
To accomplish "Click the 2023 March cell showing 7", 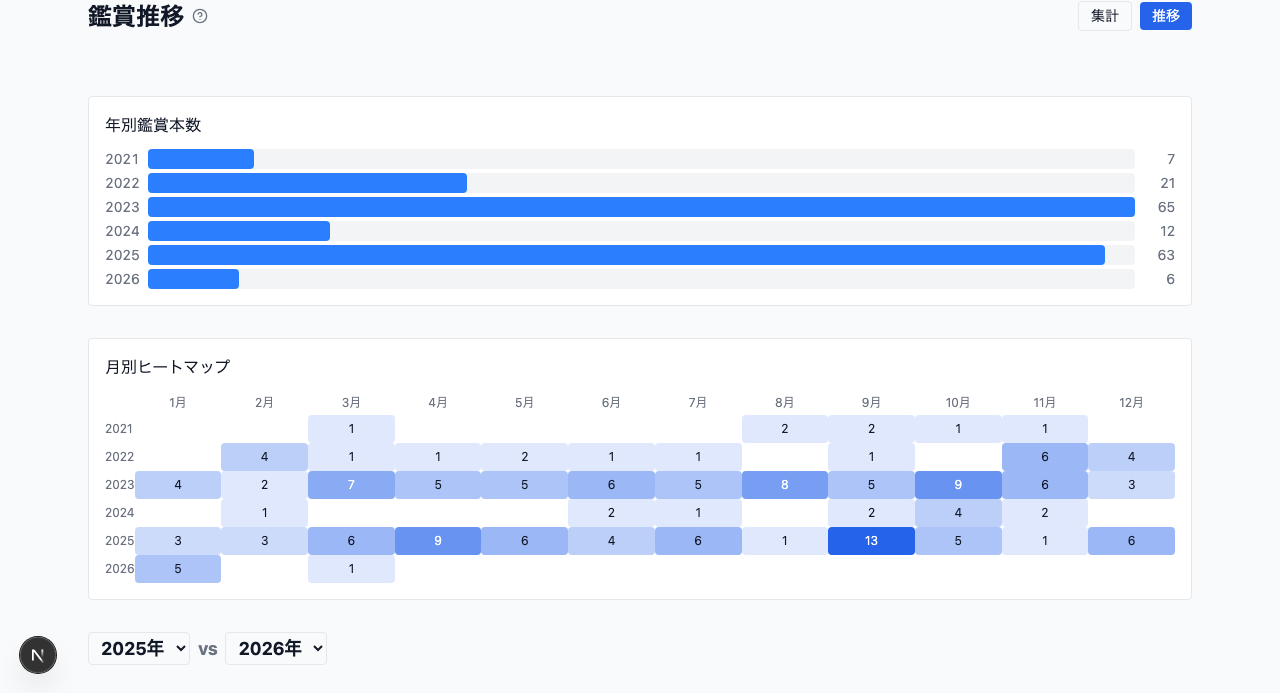I will point(351,485).
